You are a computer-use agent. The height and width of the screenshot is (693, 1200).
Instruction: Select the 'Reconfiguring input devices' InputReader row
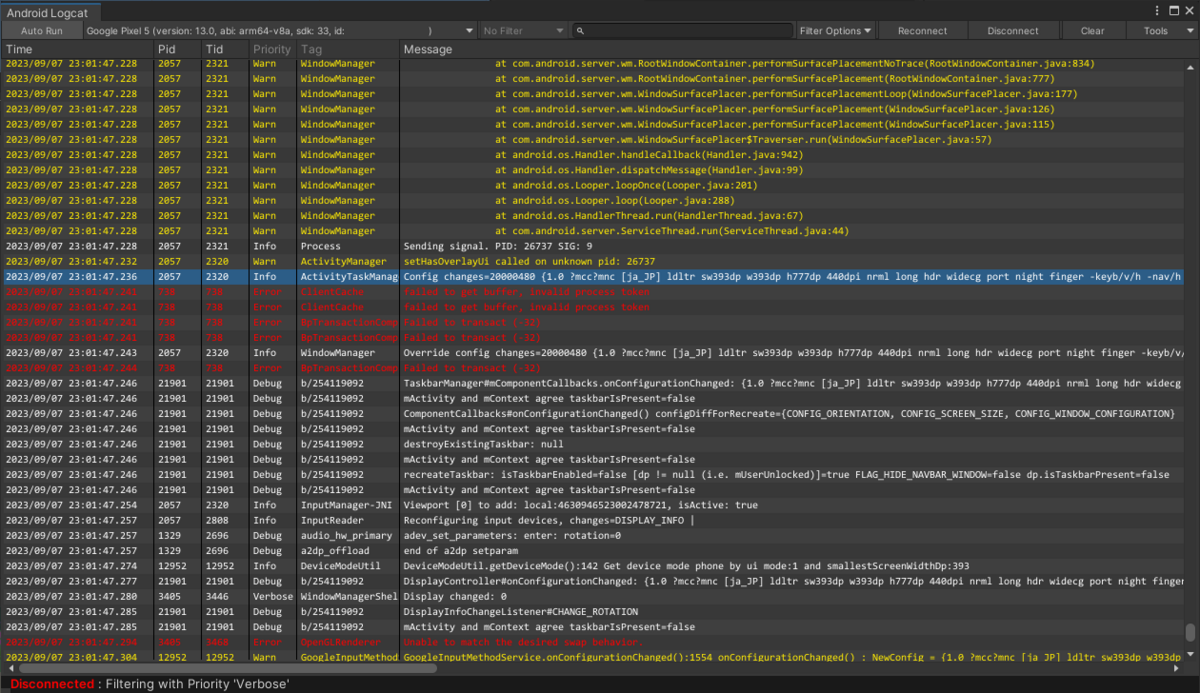point(593,520)
